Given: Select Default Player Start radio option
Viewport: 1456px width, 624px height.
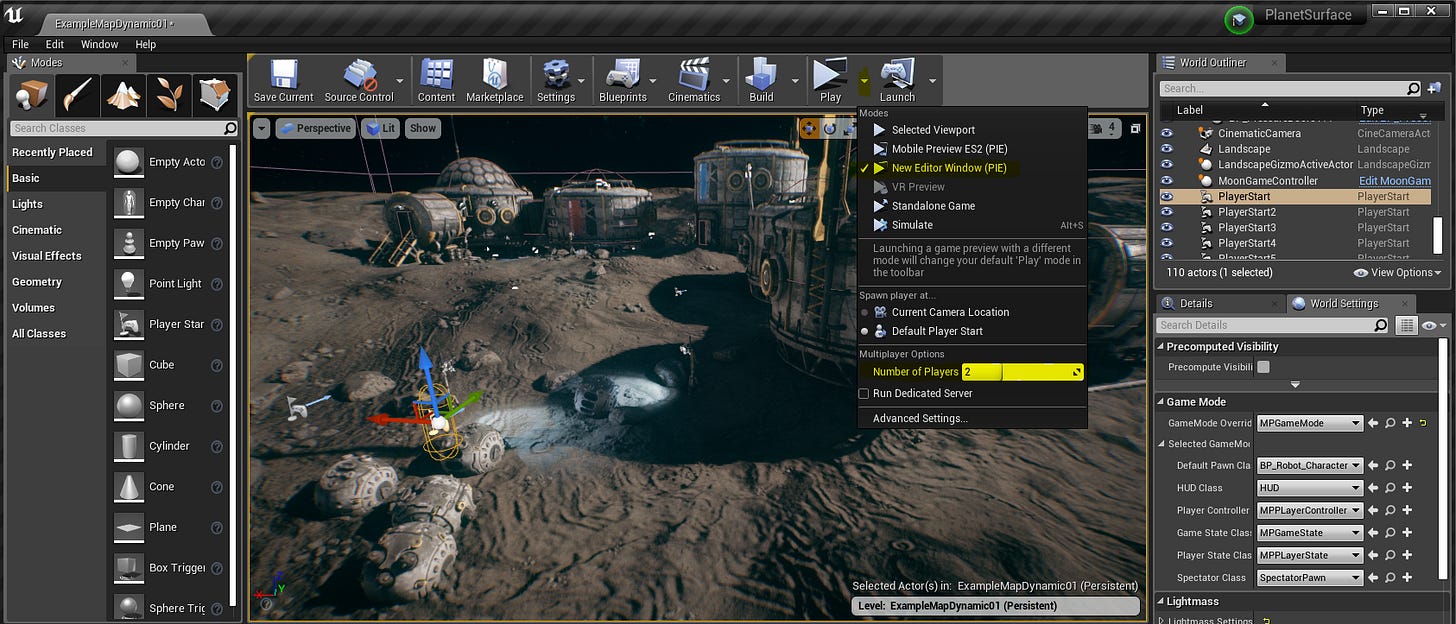Looking at the screenshot, I should pyautogui.click(x=865, y=331).
